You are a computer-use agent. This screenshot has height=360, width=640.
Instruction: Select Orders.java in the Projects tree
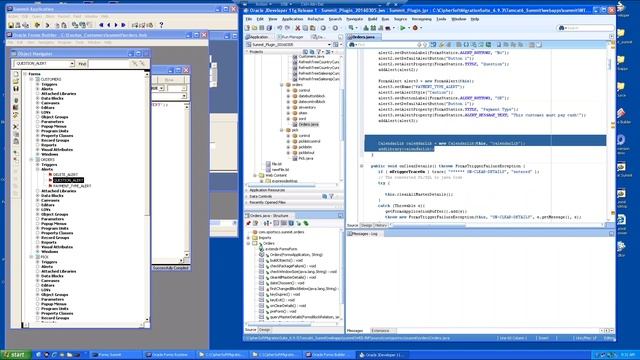tap(309, 124)
